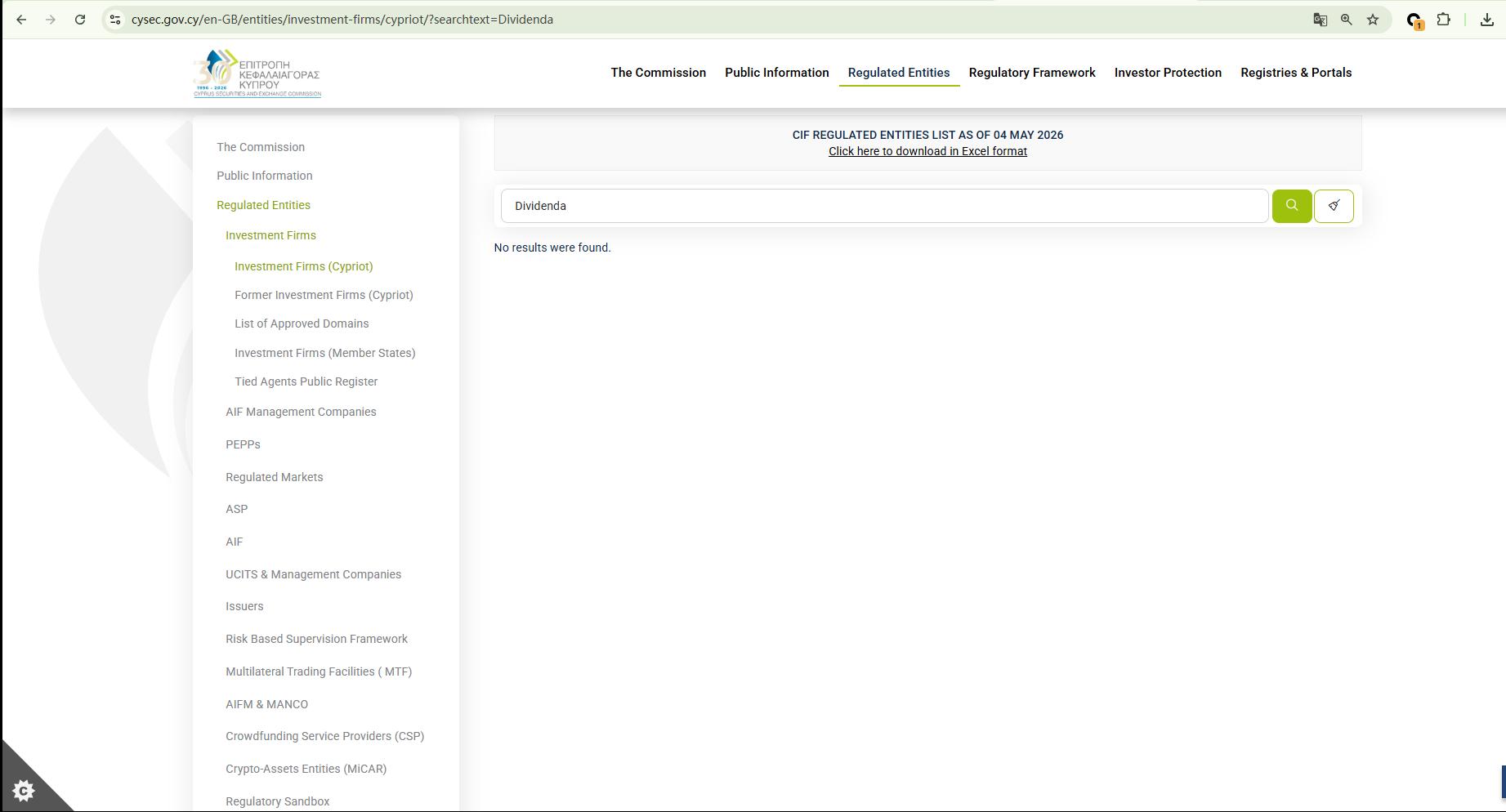The width and height of the screenshot is (1506, 812).
Task: Open Investment Firms (Cypriot) sidebar link
Action: (x=304, y=266)
